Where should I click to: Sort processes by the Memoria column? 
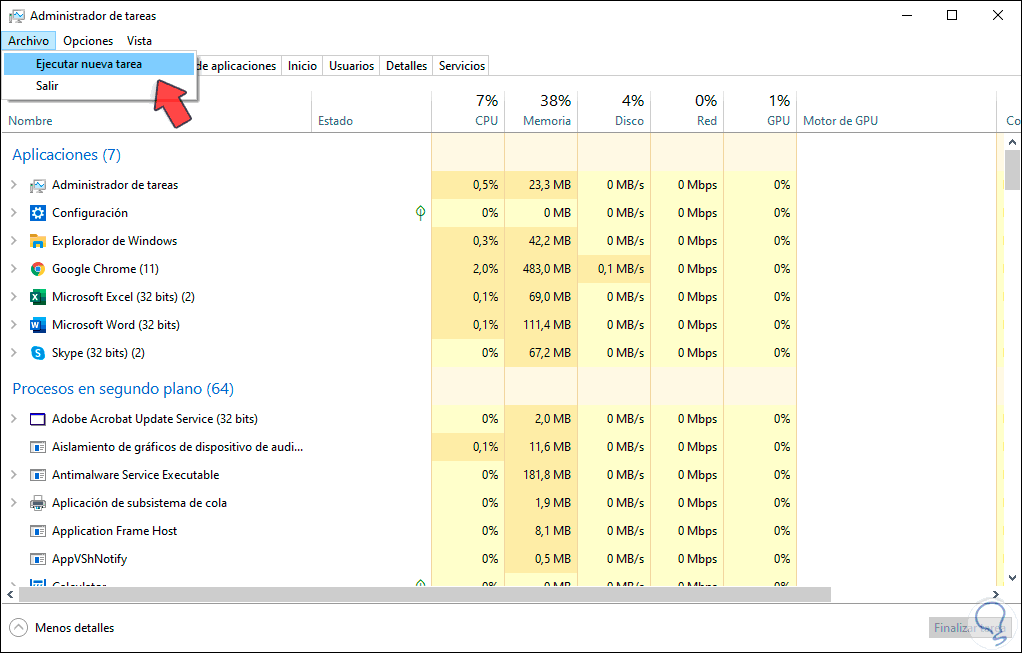click(x=546, y=121)
